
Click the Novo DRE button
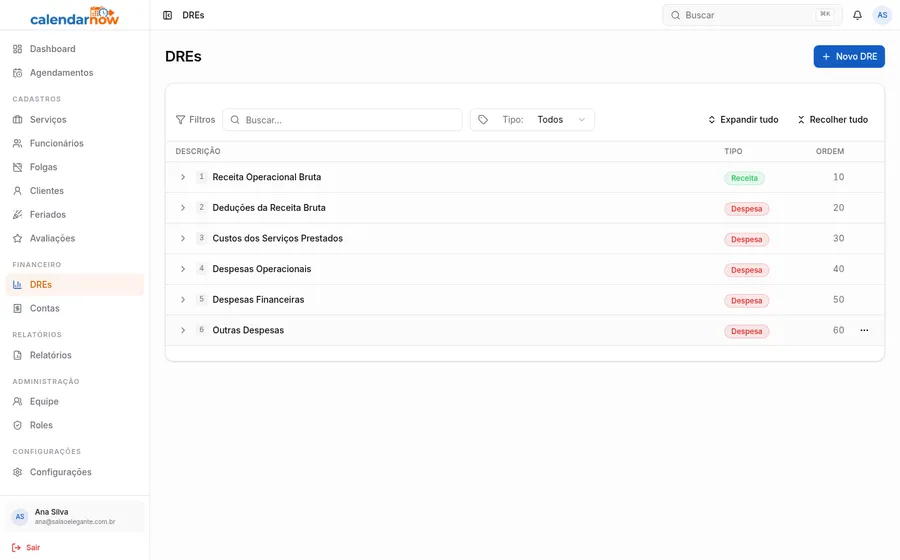coord(849,56)
